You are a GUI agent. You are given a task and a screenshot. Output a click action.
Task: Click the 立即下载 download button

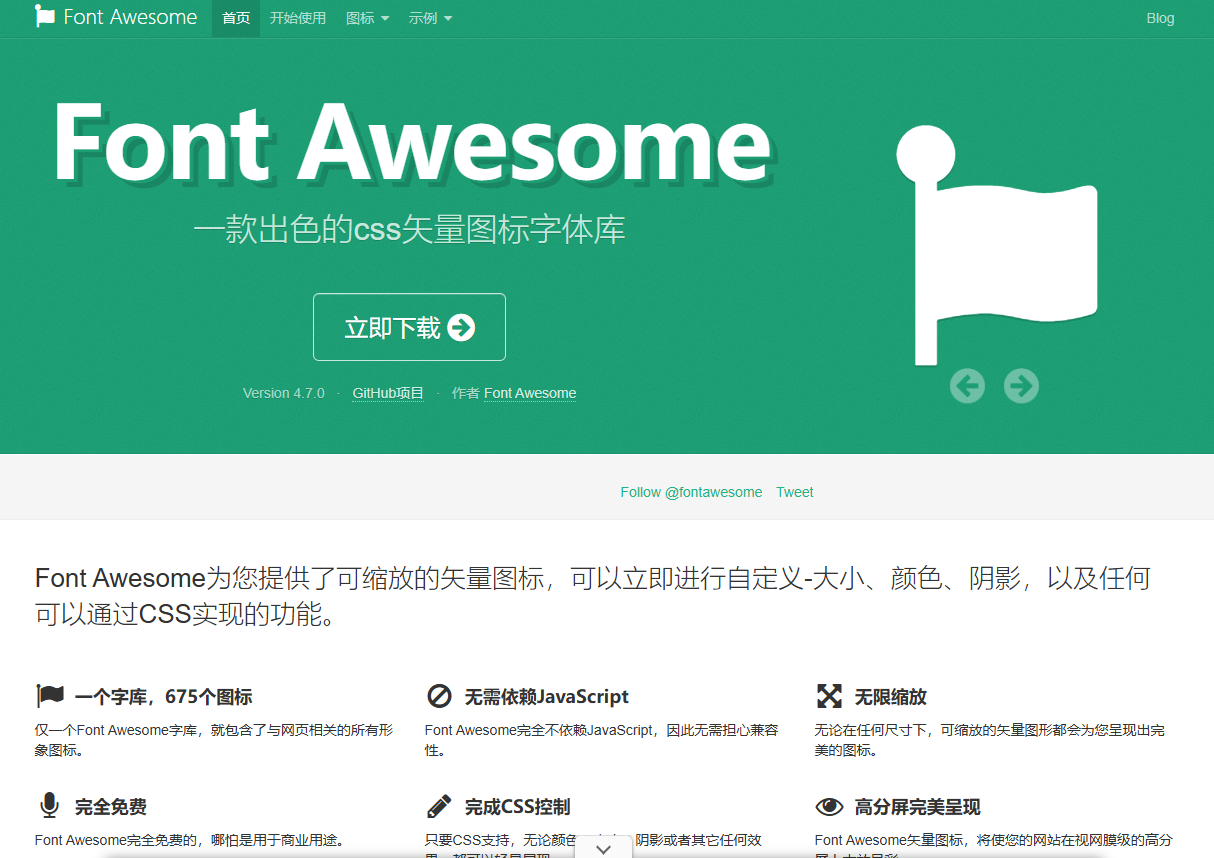click(x=409, y=327)
